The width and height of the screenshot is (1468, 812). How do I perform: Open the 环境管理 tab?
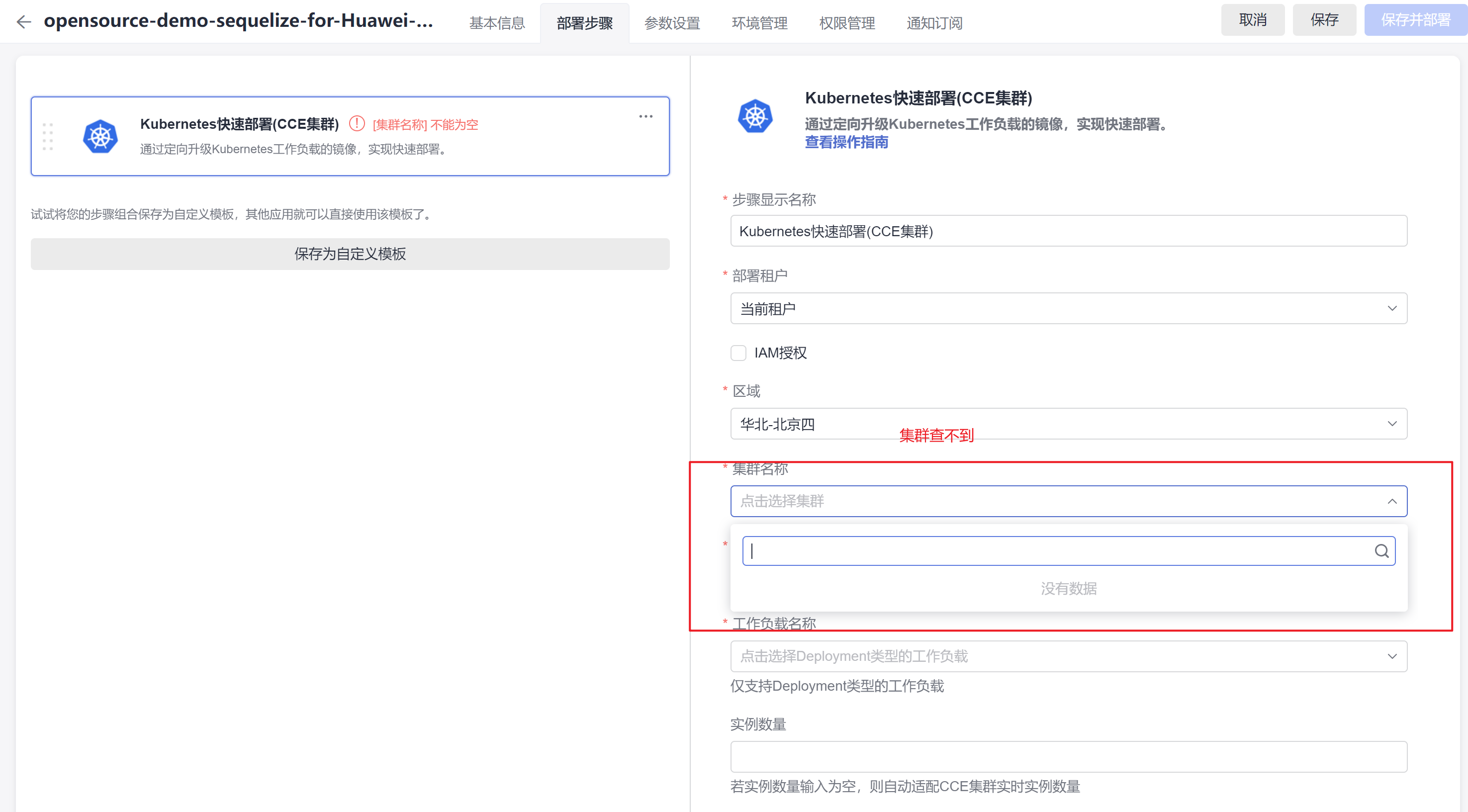point(759,23)
